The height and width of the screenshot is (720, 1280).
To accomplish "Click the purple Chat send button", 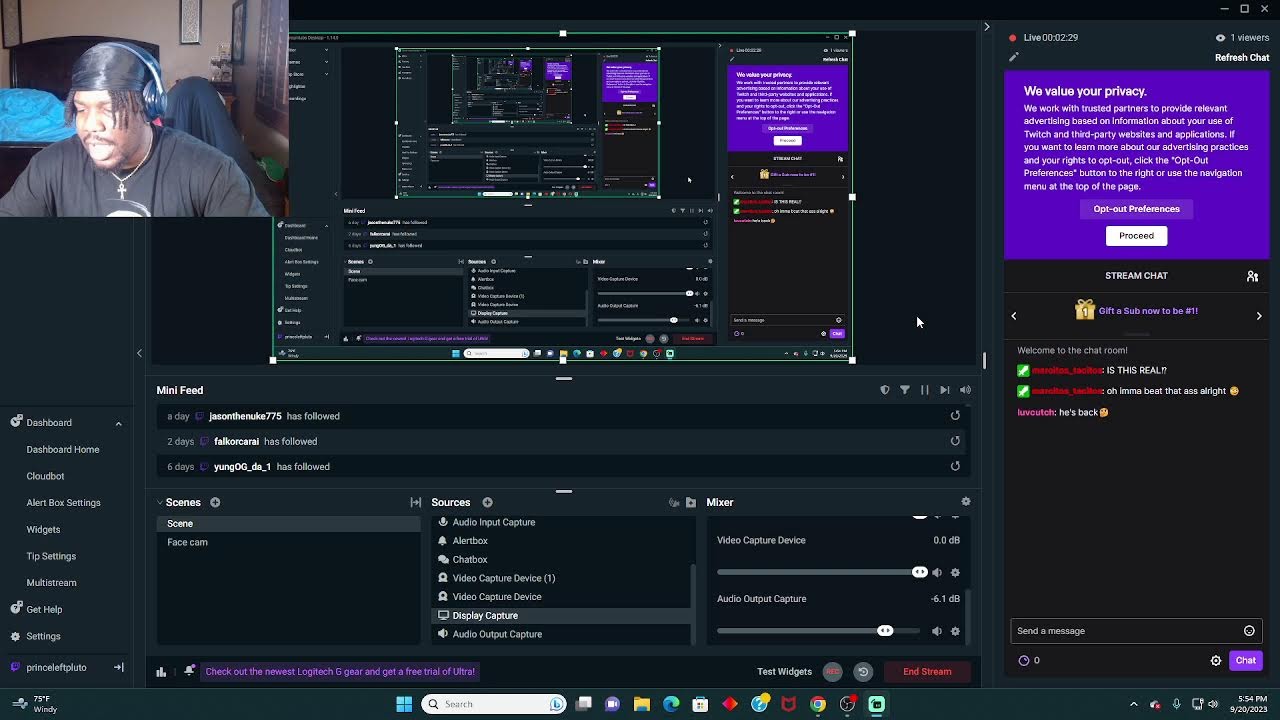I will (1245, 661).
